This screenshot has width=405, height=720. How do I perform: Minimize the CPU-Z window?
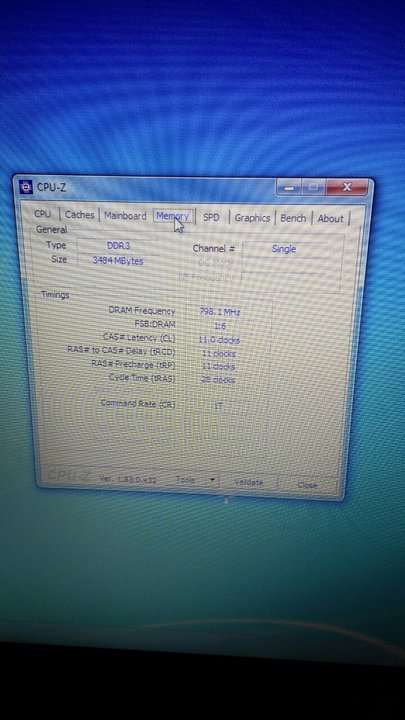(x=288, y=187)
